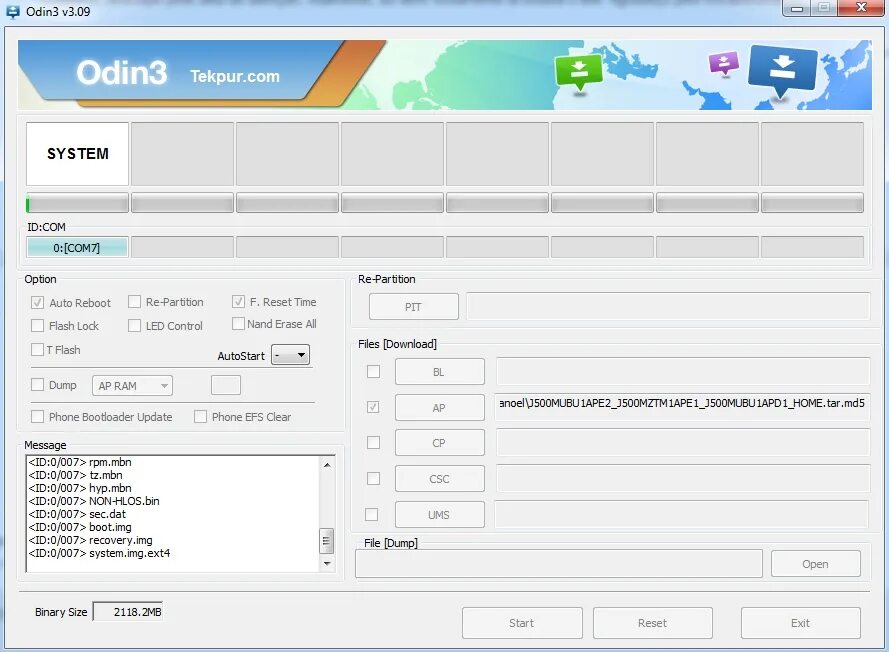
Task: Click the 0:[COM7] port box
Action: 77,248
